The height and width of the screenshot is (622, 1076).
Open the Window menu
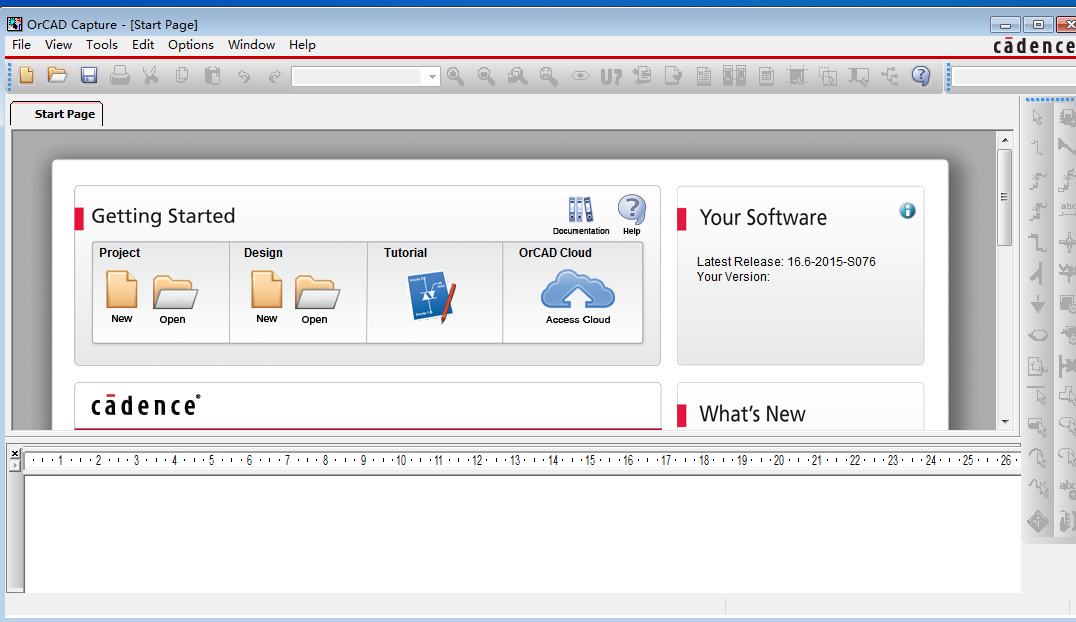pos(251,45)
